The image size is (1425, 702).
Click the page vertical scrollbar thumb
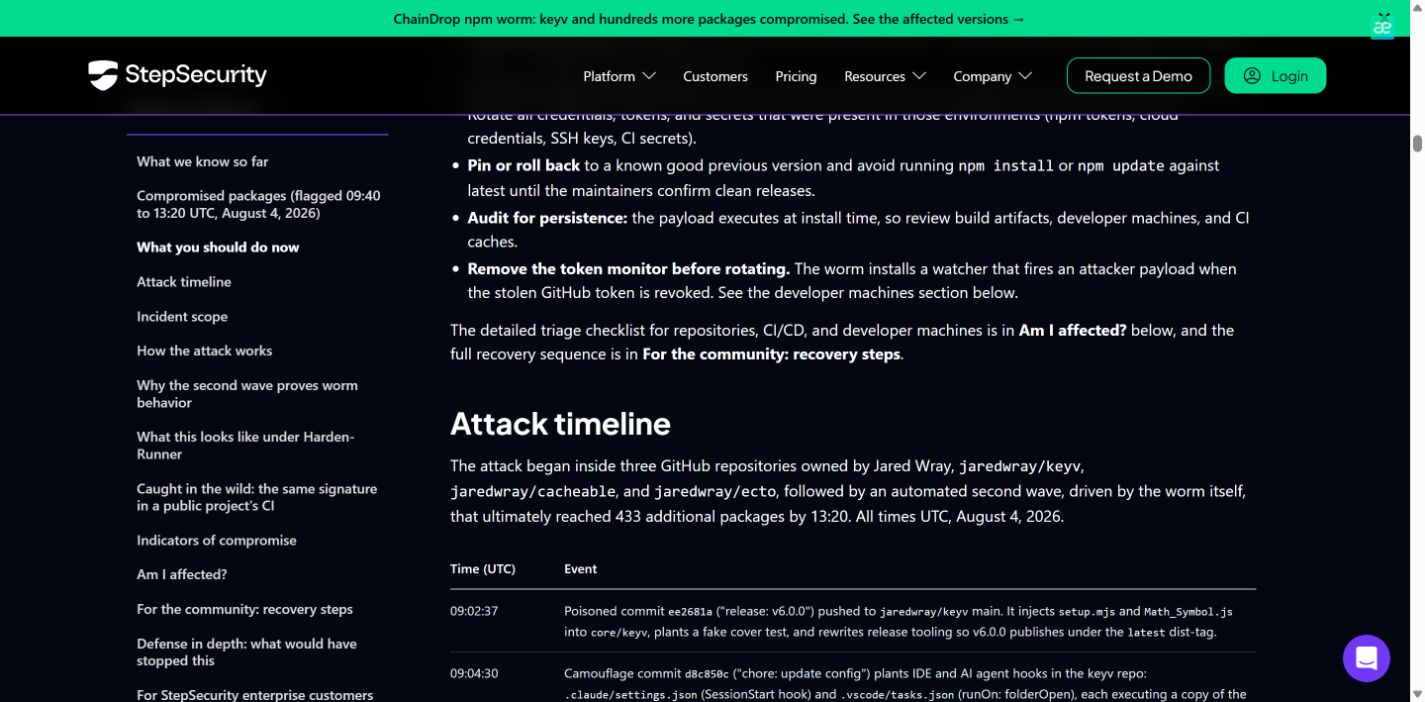tap(1417, 143)
